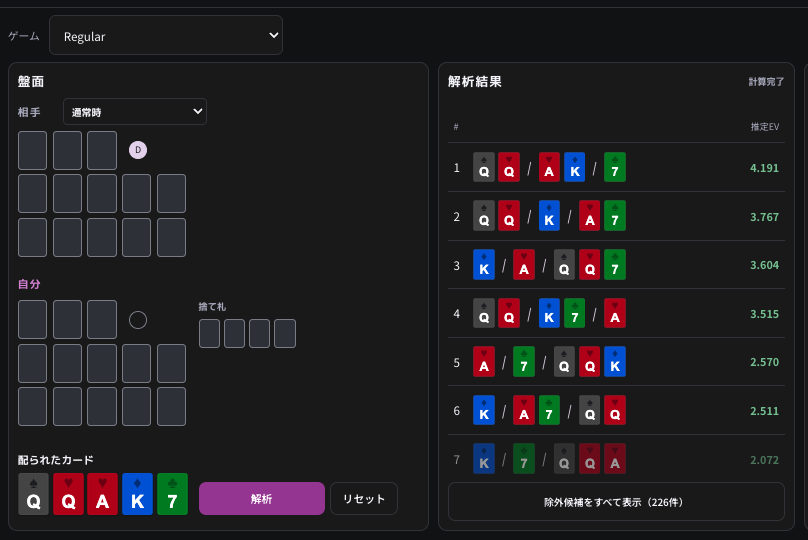This screenshot has height=540, width=808.
Task: Toggle the opponent dealer D marker
Action: tap(138, 150)
